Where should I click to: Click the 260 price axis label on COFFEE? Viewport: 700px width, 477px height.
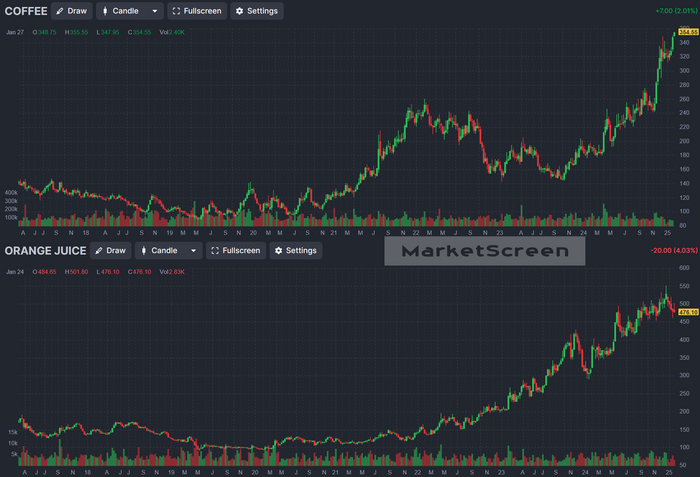tap(684, 99)
